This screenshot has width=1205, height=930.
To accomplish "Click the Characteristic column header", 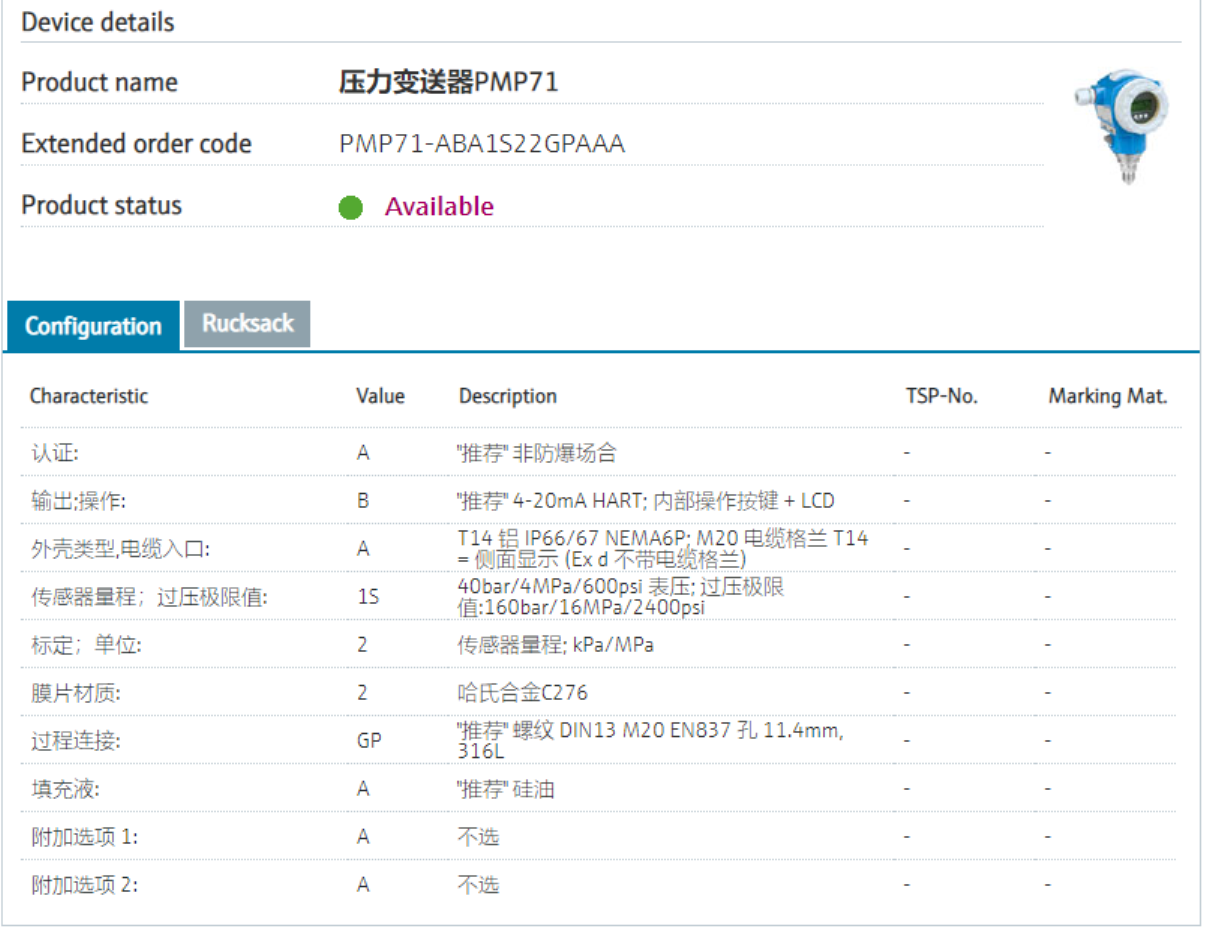I will (x=89, y=396).
